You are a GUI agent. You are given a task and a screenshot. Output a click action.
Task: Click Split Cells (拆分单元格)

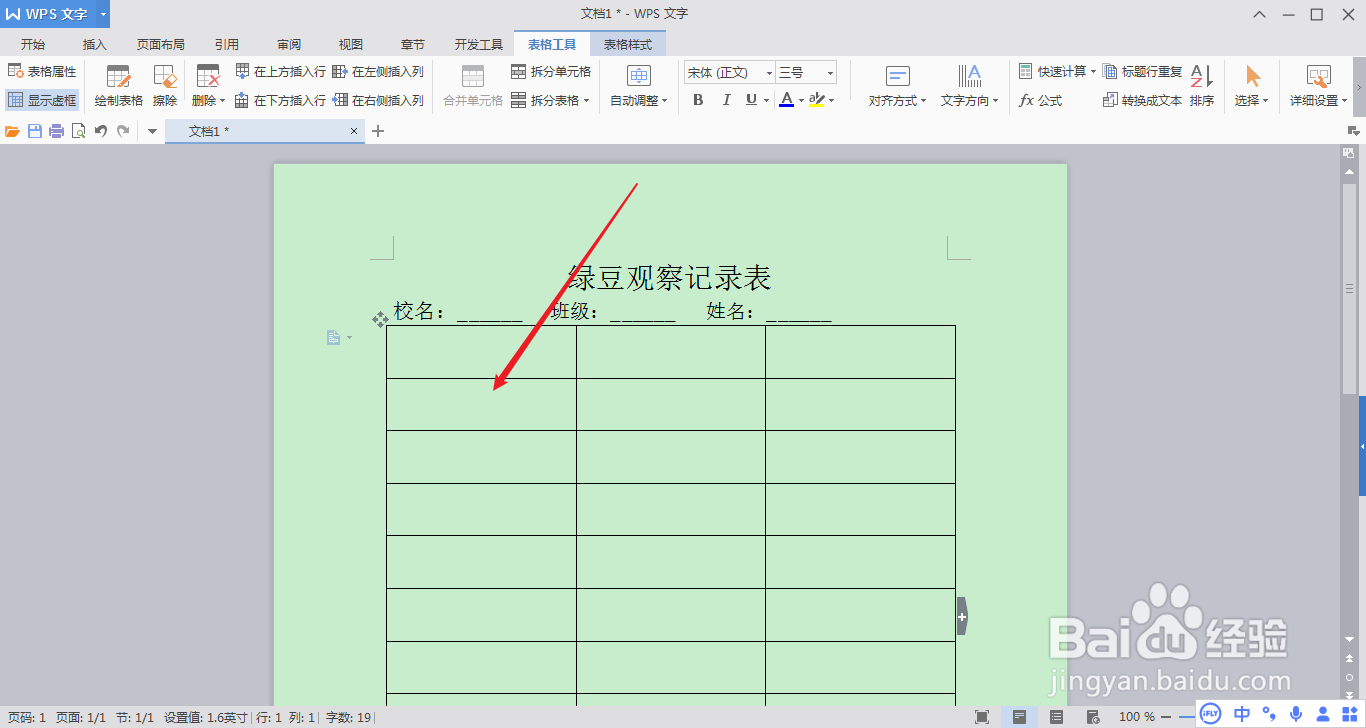551,72
